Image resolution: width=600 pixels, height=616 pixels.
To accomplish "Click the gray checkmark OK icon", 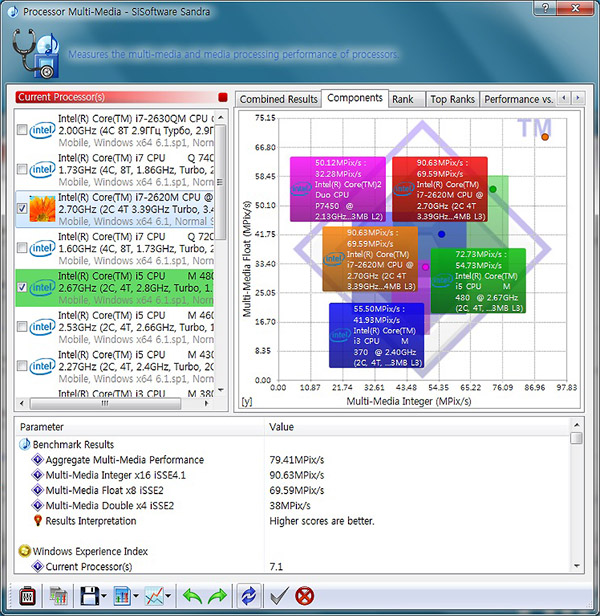I will click(x=279, y=596).
